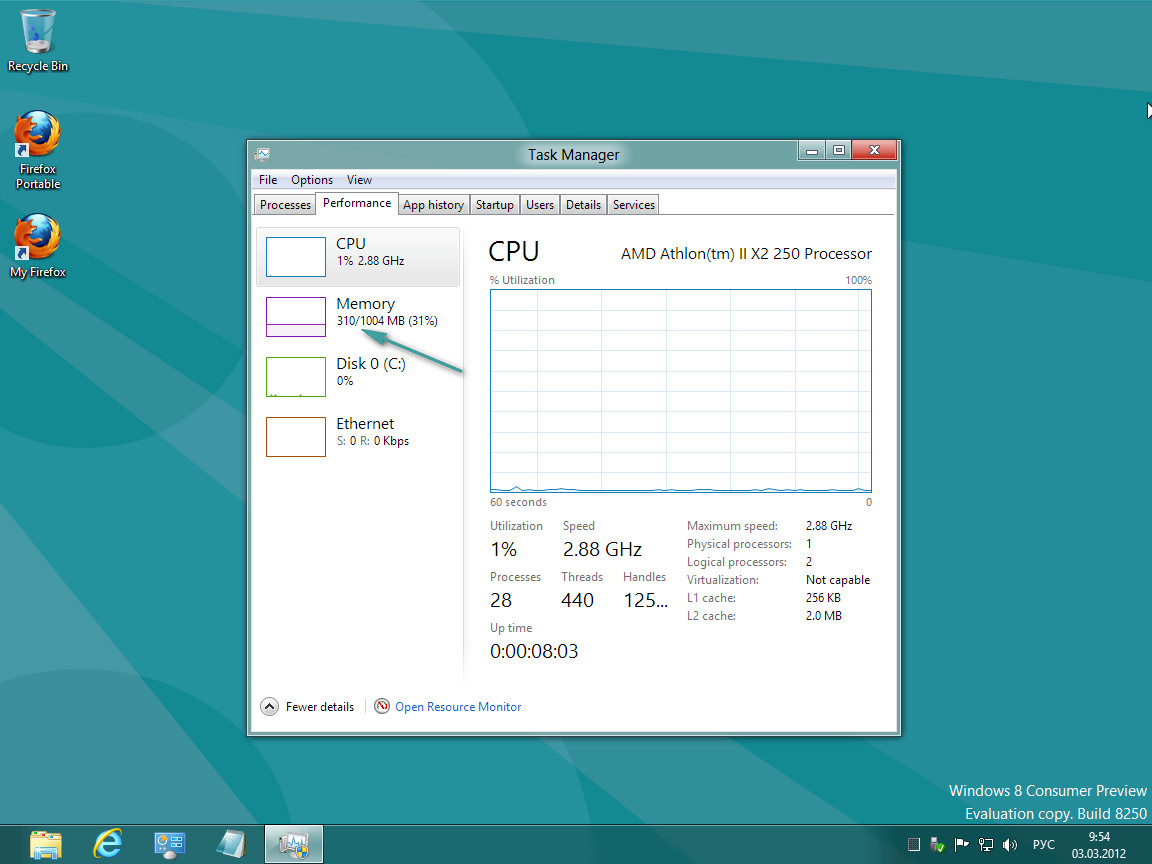Screen dimensions: 1152x864
Task: Switch to the Users tab
Action: [x=540, y=205]
